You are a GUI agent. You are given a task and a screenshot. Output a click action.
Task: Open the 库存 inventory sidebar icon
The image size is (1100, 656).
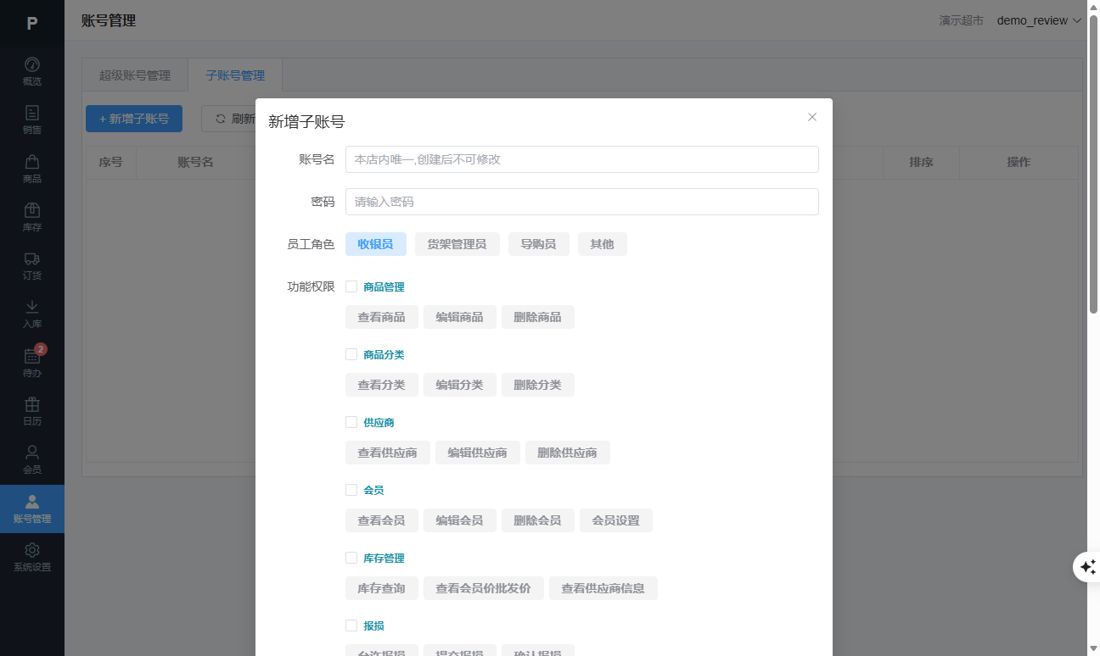coord(32,217)
